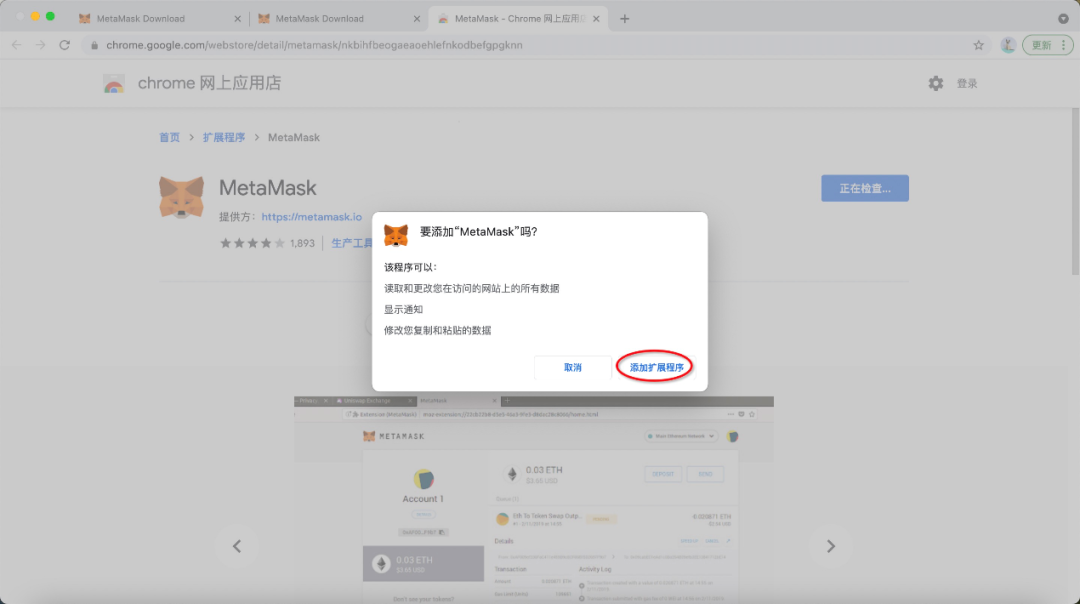Select the MetaMask - Chrome 网上应用店 tab

(x=518, y=19)
